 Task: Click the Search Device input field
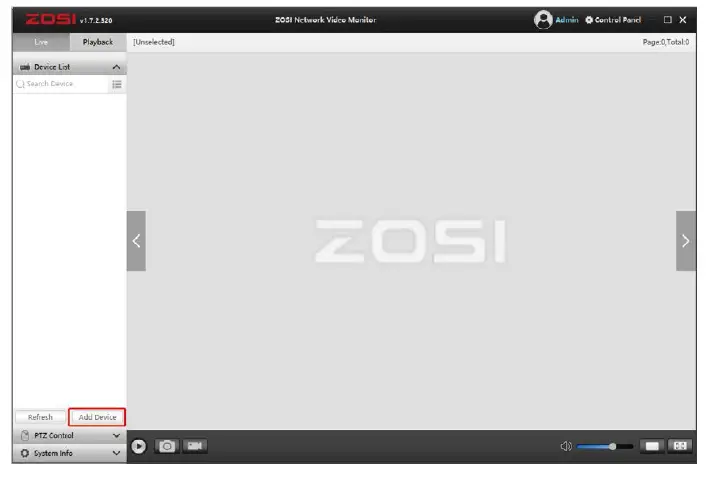pos(61,84)
